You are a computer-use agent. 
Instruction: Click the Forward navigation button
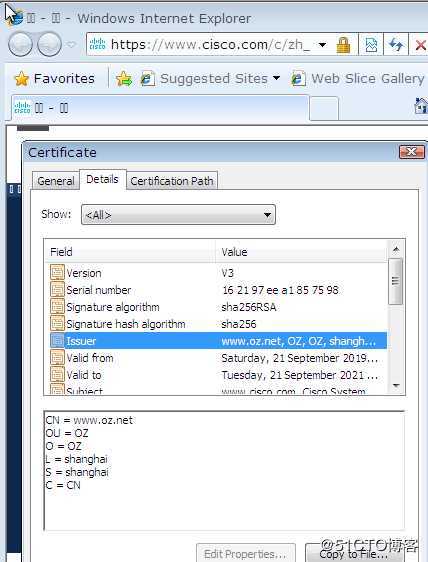coord(49,44)
